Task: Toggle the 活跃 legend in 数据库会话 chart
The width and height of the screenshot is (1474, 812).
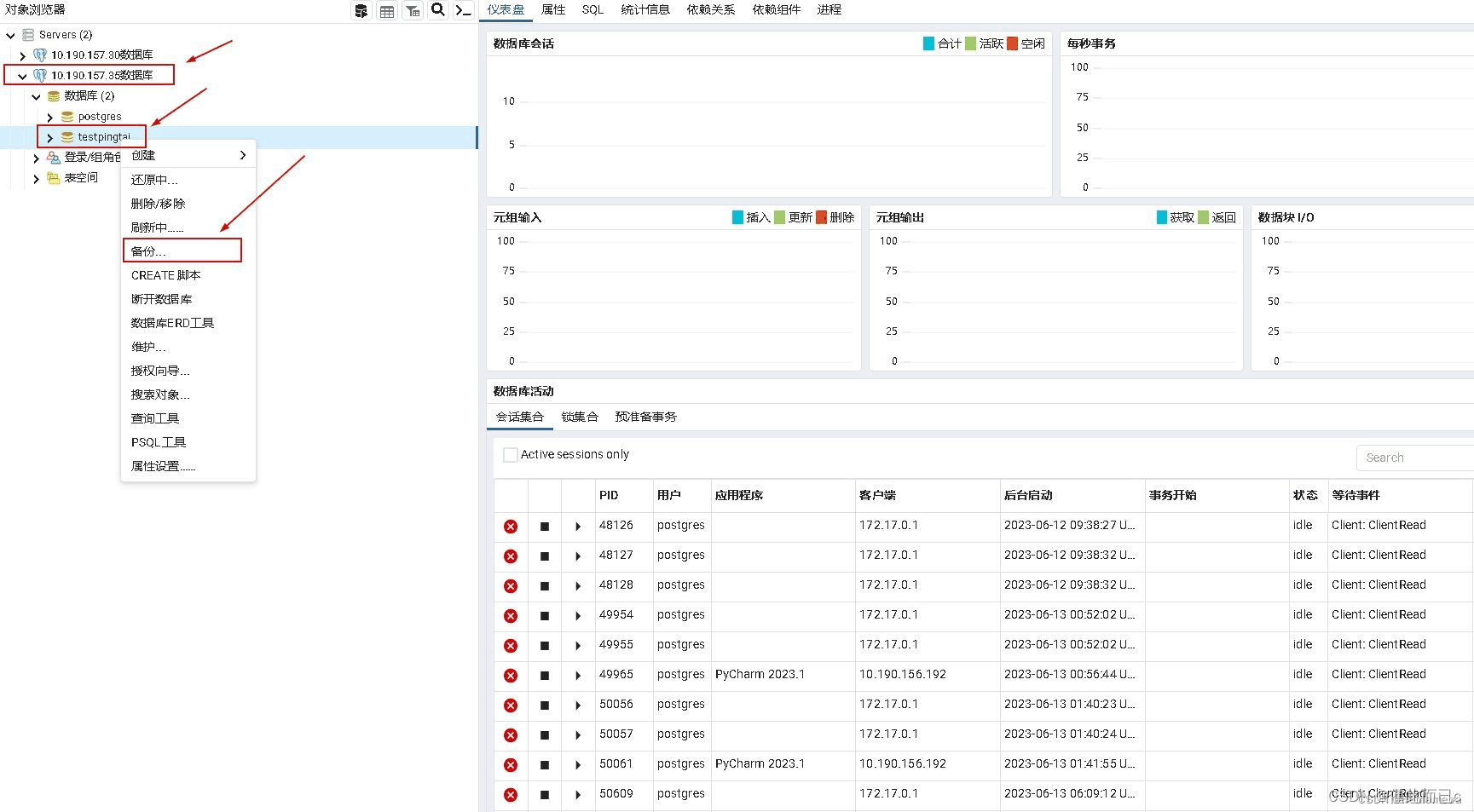Action: (972, 43)
